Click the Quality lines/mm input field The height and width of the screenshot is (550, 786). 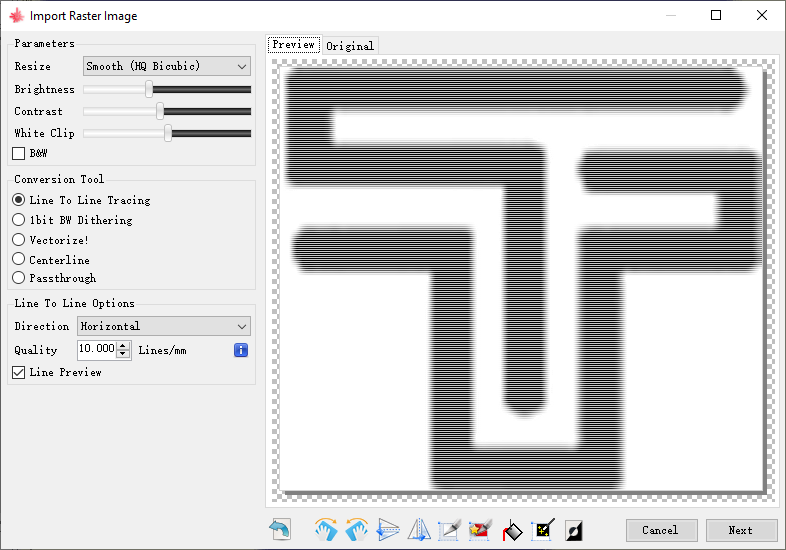[97, 350]
